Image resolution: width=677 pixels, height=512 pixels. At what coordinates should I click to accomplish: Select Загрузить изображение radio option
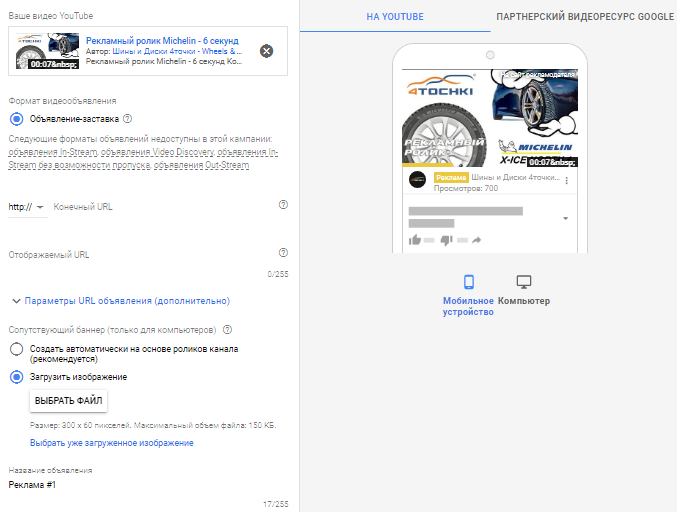pyautogui.click(x=16, y=377)
